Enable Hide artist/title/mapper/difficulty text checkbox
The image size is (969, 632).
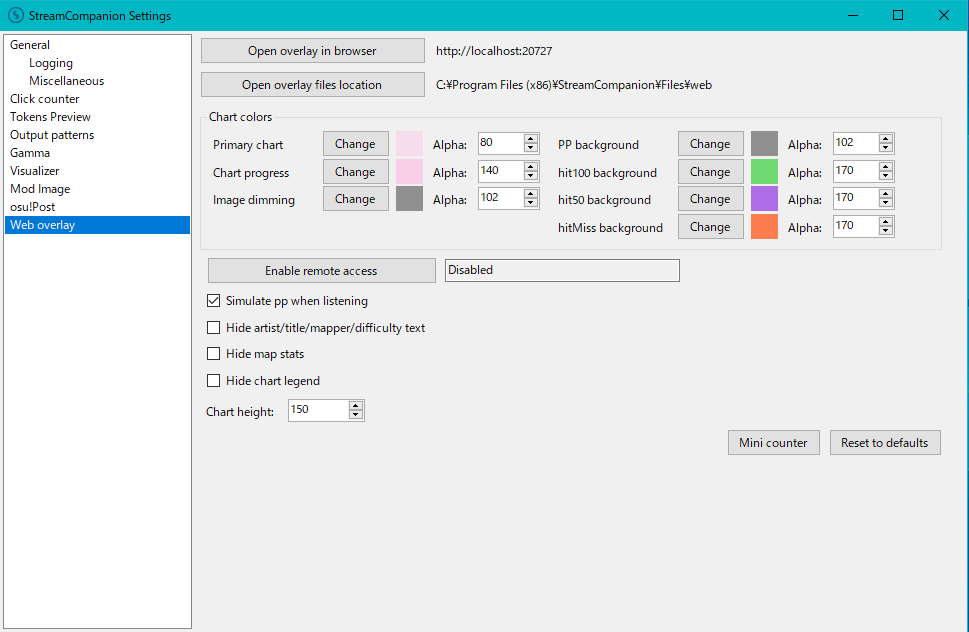(x=213, y=327)
